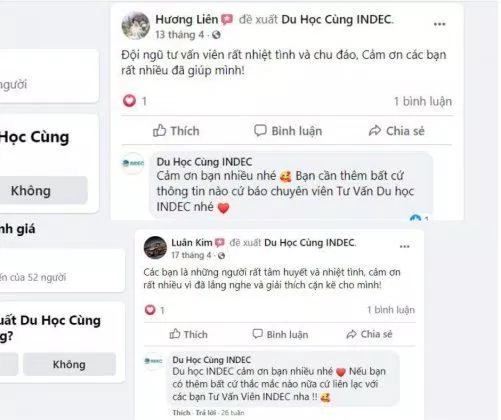Click Thích on Luân Kim's post
This screenshot has width=501, height=420.
point(188,334)
